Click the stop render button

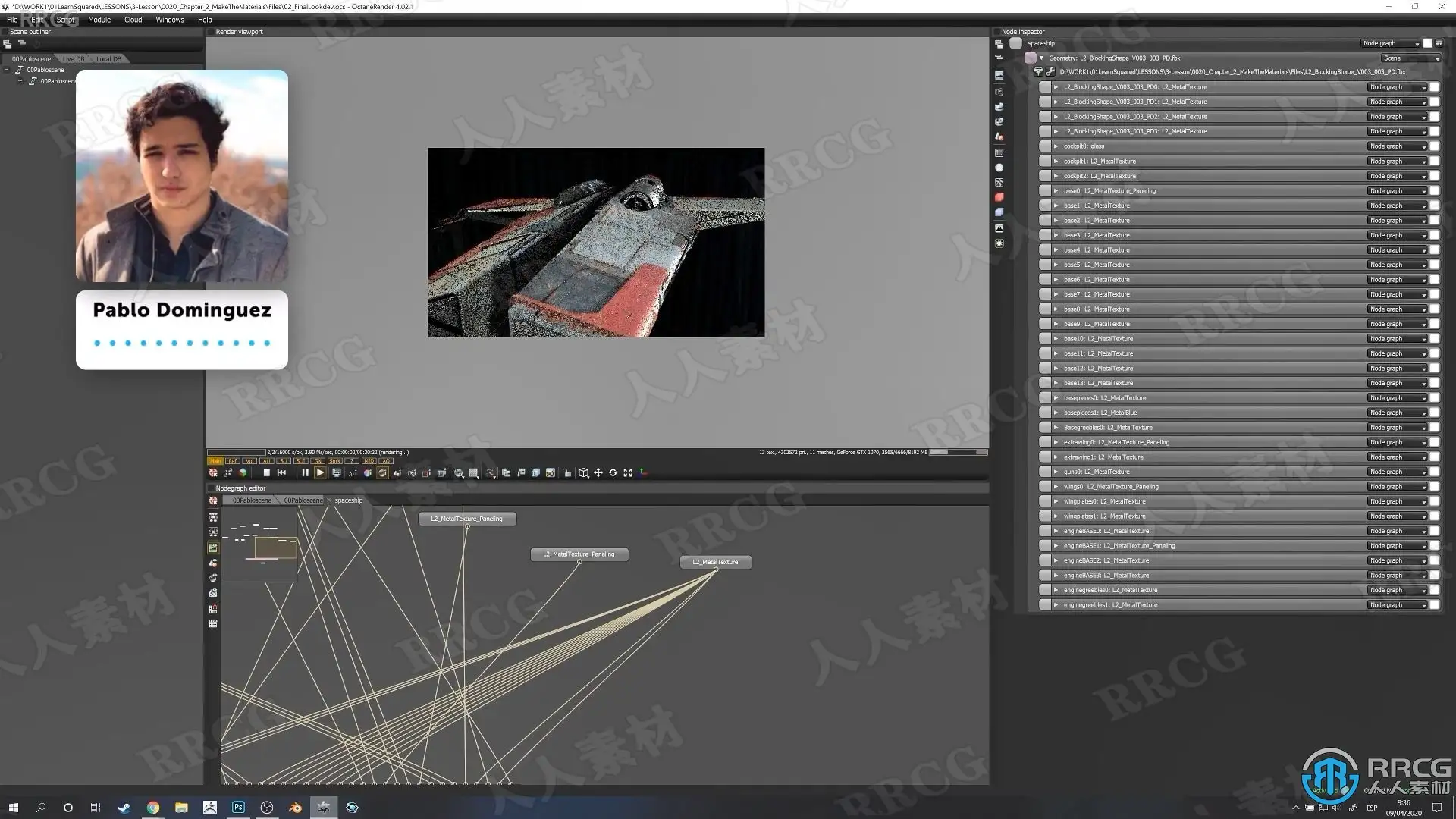tap(266, 472)
